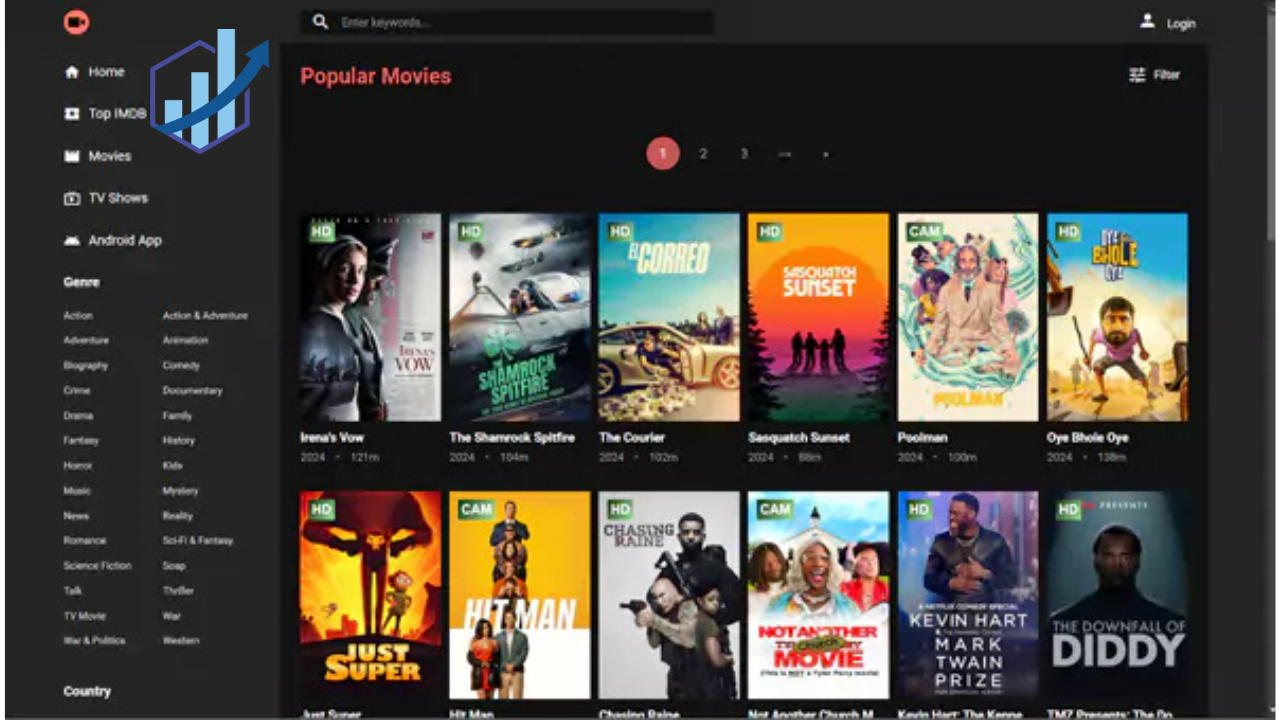Screen dimensions: 1280x720
Task: Open Oye Bhole Oye poster
Action: click(x=1117, y=317)
